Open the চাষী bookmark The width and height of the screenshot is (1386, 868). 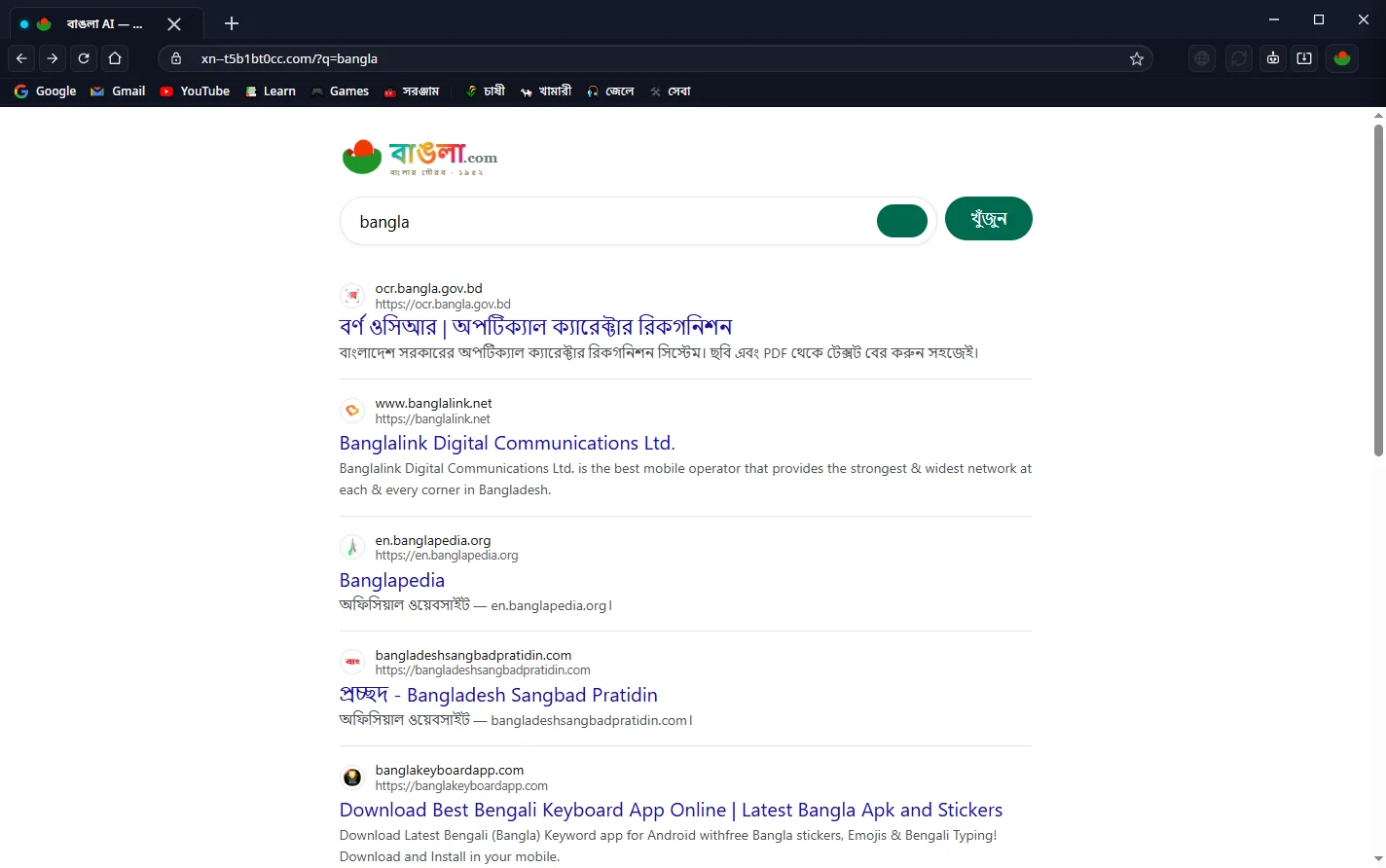tap(485, 91)
